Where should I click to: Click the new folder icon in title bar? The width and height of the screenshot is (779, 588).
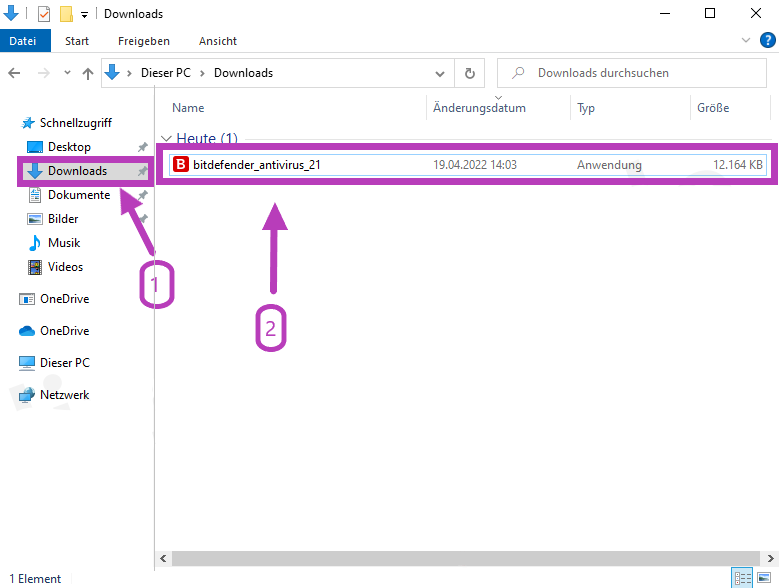pos(66,14)
